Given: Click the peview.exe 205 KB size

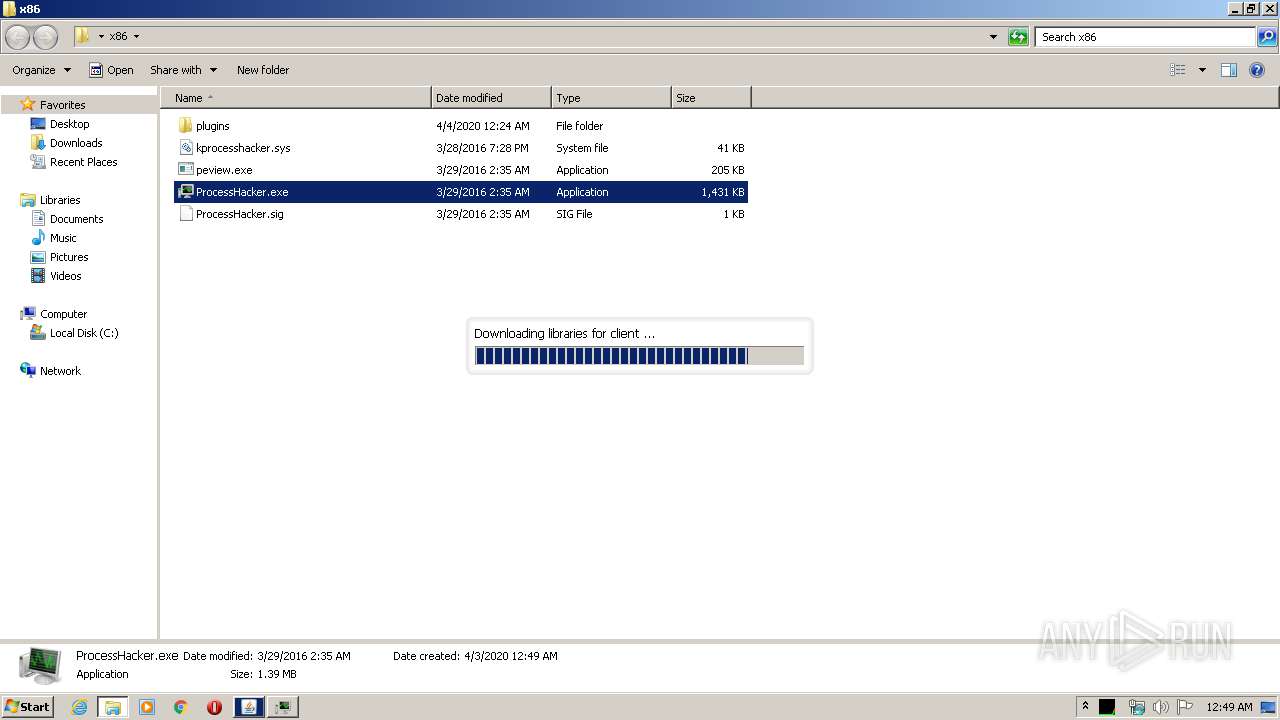Looking at the screenshot, I should coord(727,170).
